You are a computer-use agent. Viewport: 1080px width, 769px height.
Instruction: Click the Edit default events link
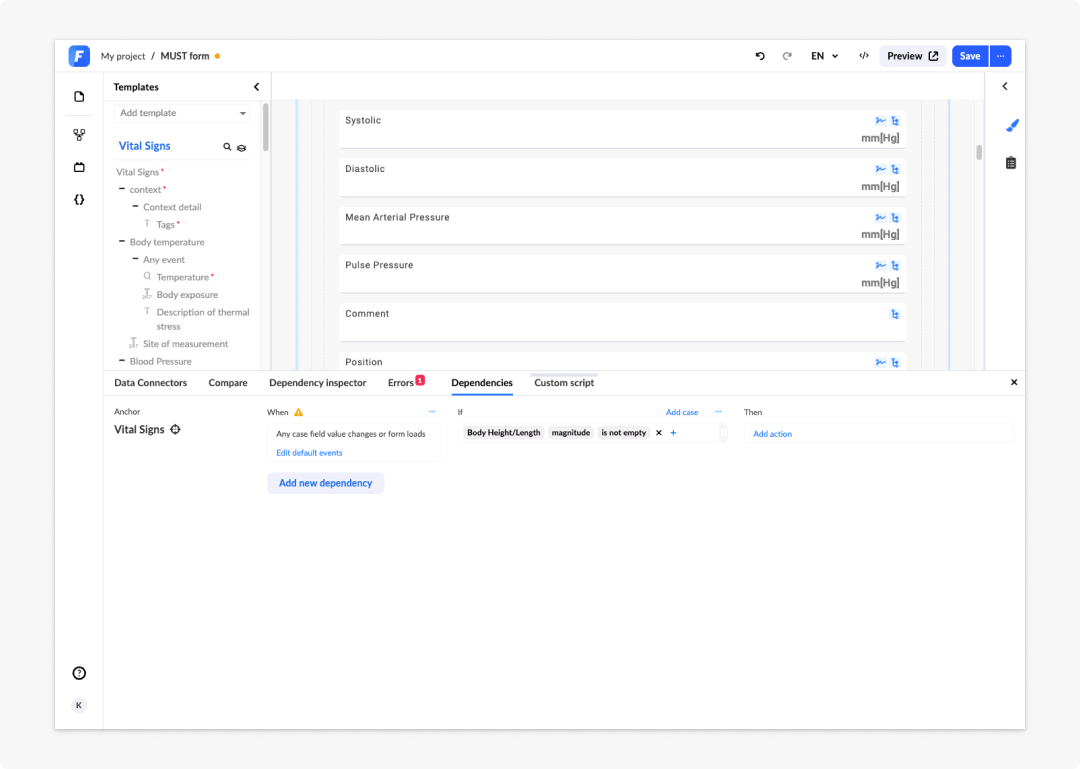(x=309, y=453)
